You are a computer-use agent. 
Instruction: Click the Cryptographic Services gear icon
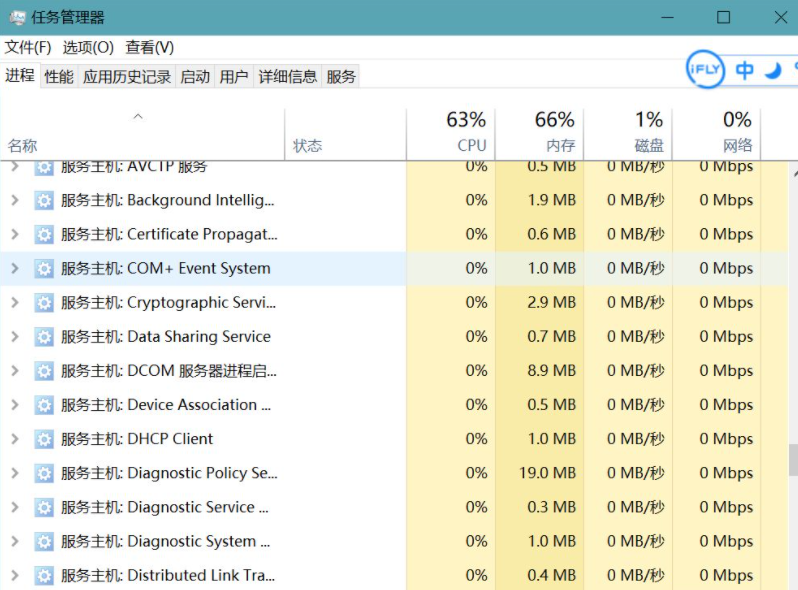pyautogui.click(x=44, y=303)
